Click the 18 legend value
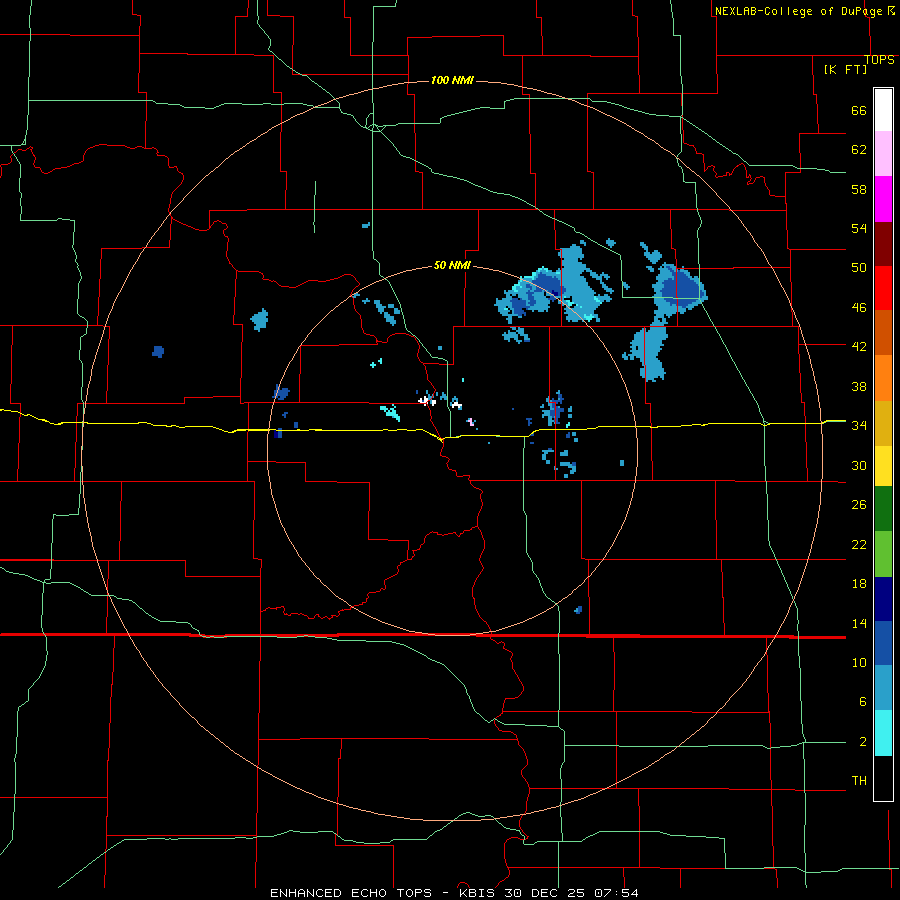 (x=859, y=583)
